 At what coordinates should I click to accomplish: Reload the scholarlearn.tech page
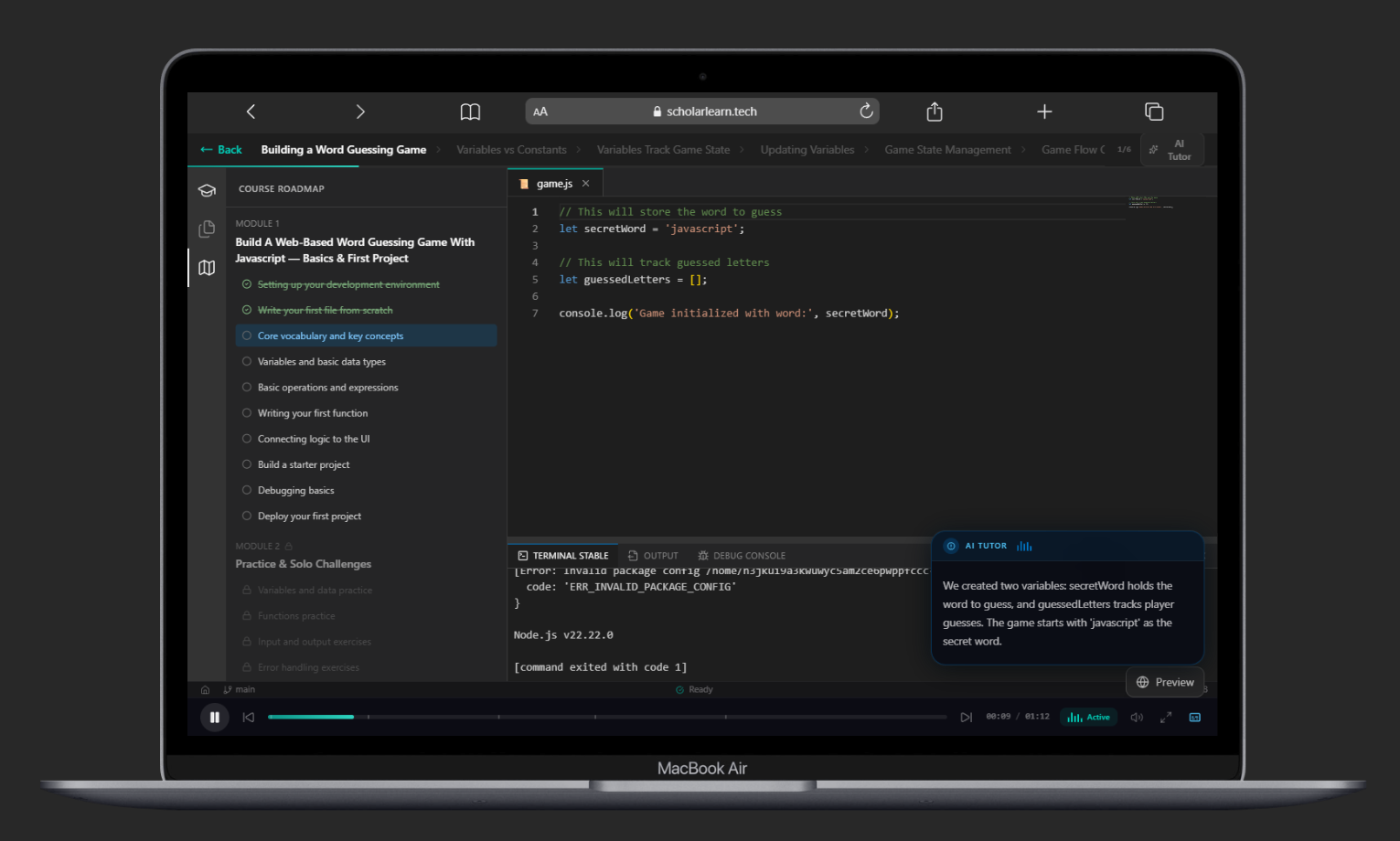866,112
